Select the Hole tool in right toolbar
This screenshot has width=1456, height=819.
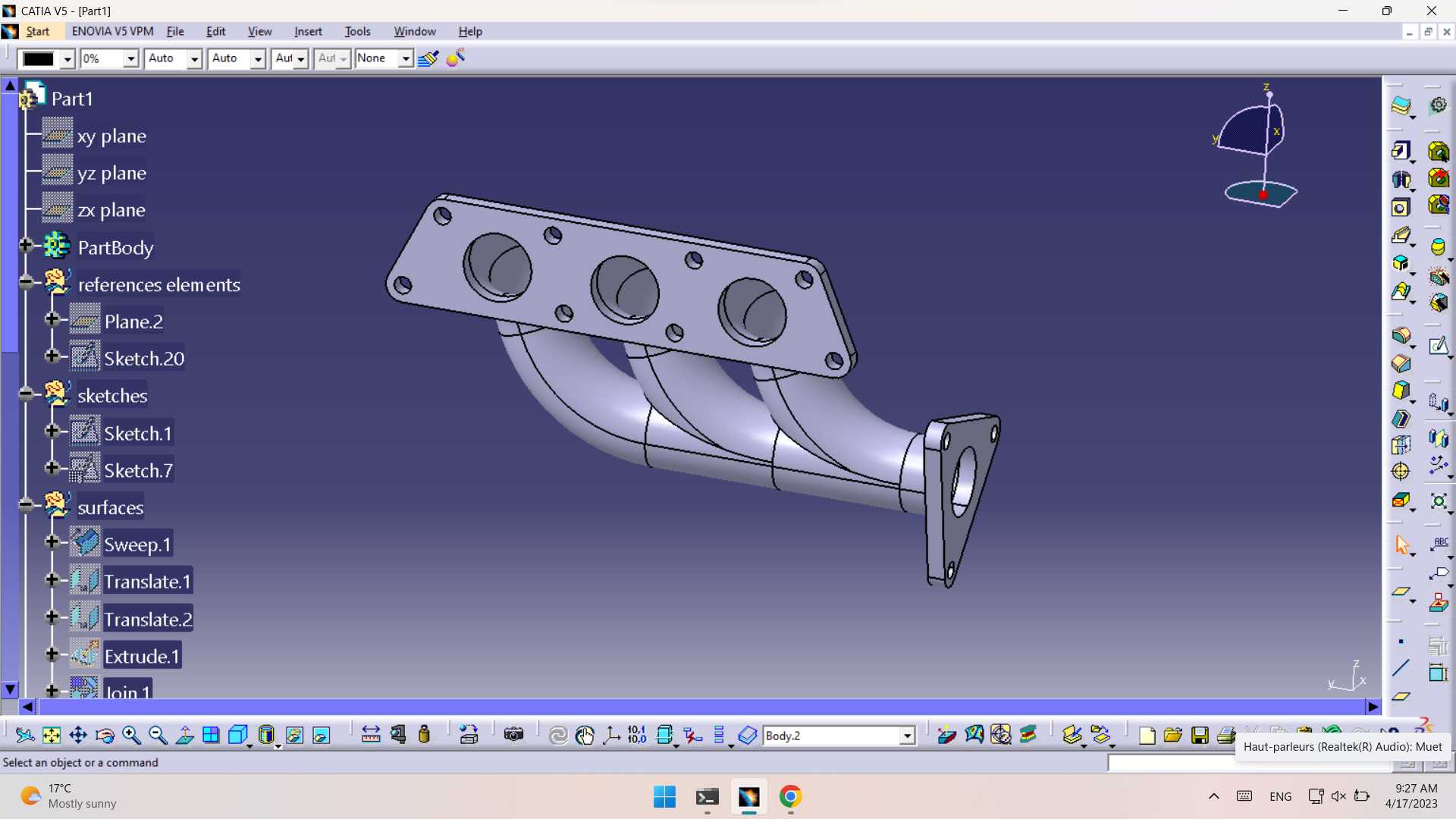click(x=1401, y=207)
